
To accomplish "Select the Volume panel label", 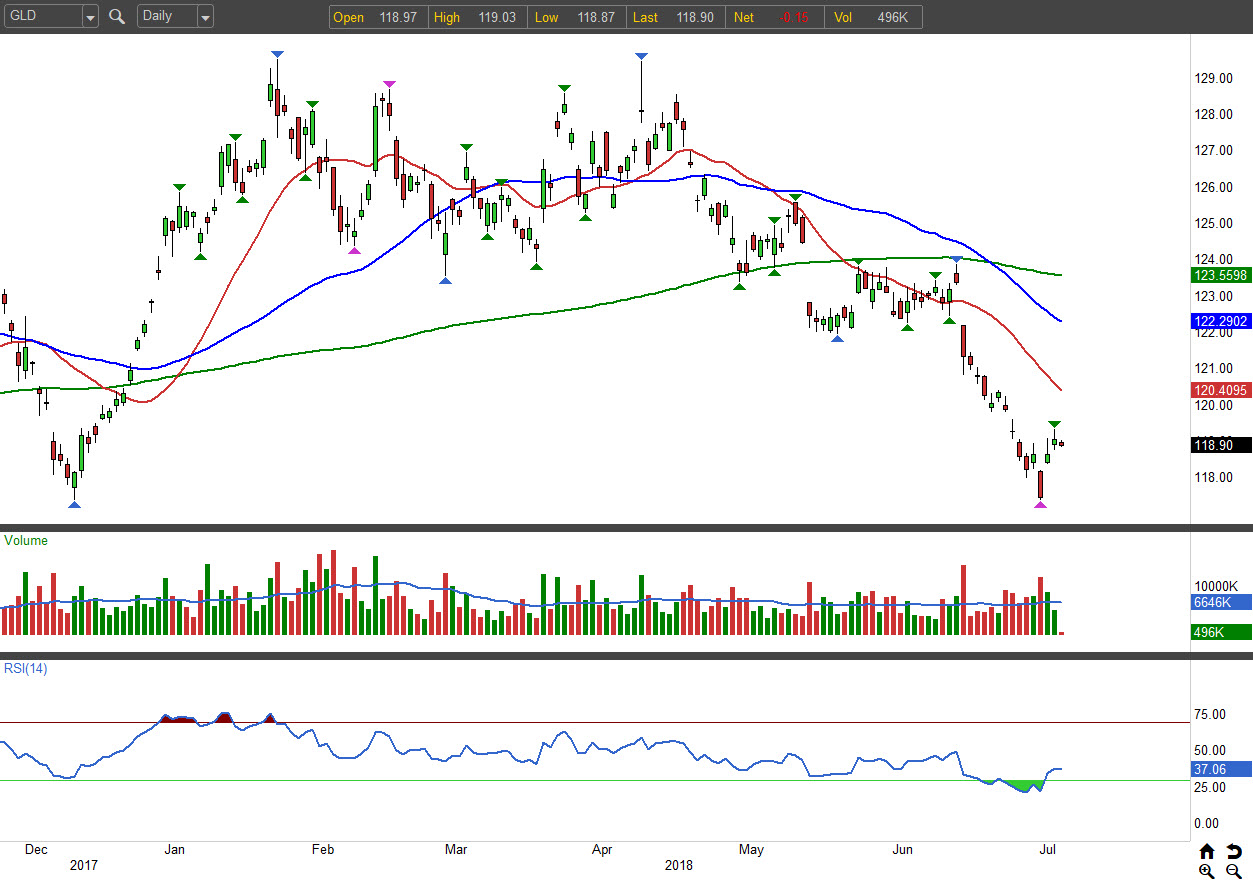I will pyautogui.click(x=26, y=541).
